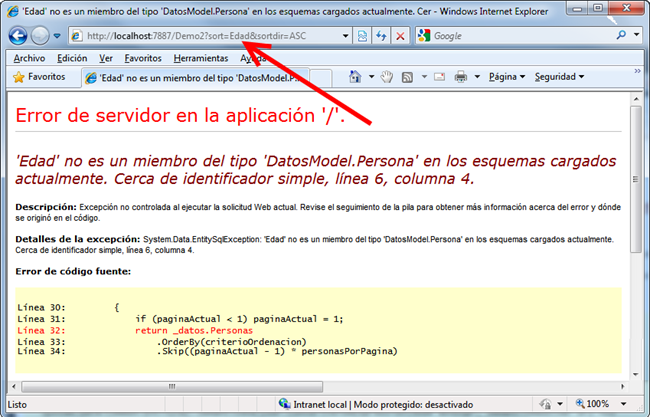
Task: Expand the address bar history dropdown
Action: click(345, 36)
